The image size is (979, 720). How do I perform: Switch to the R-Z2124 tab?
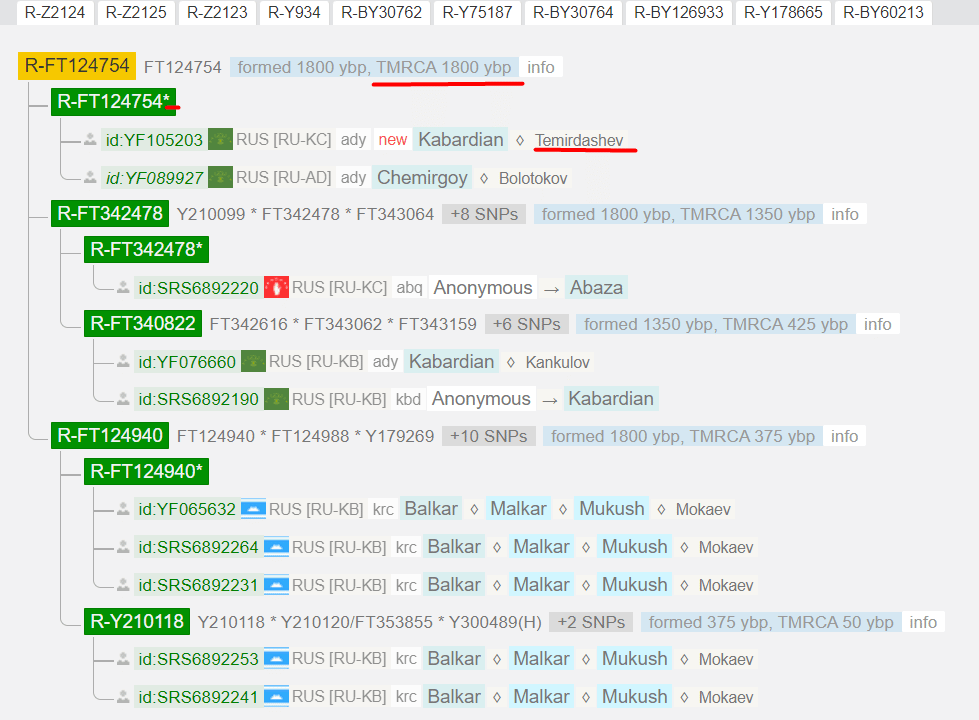pyautogui.click(x=55, y=12)
